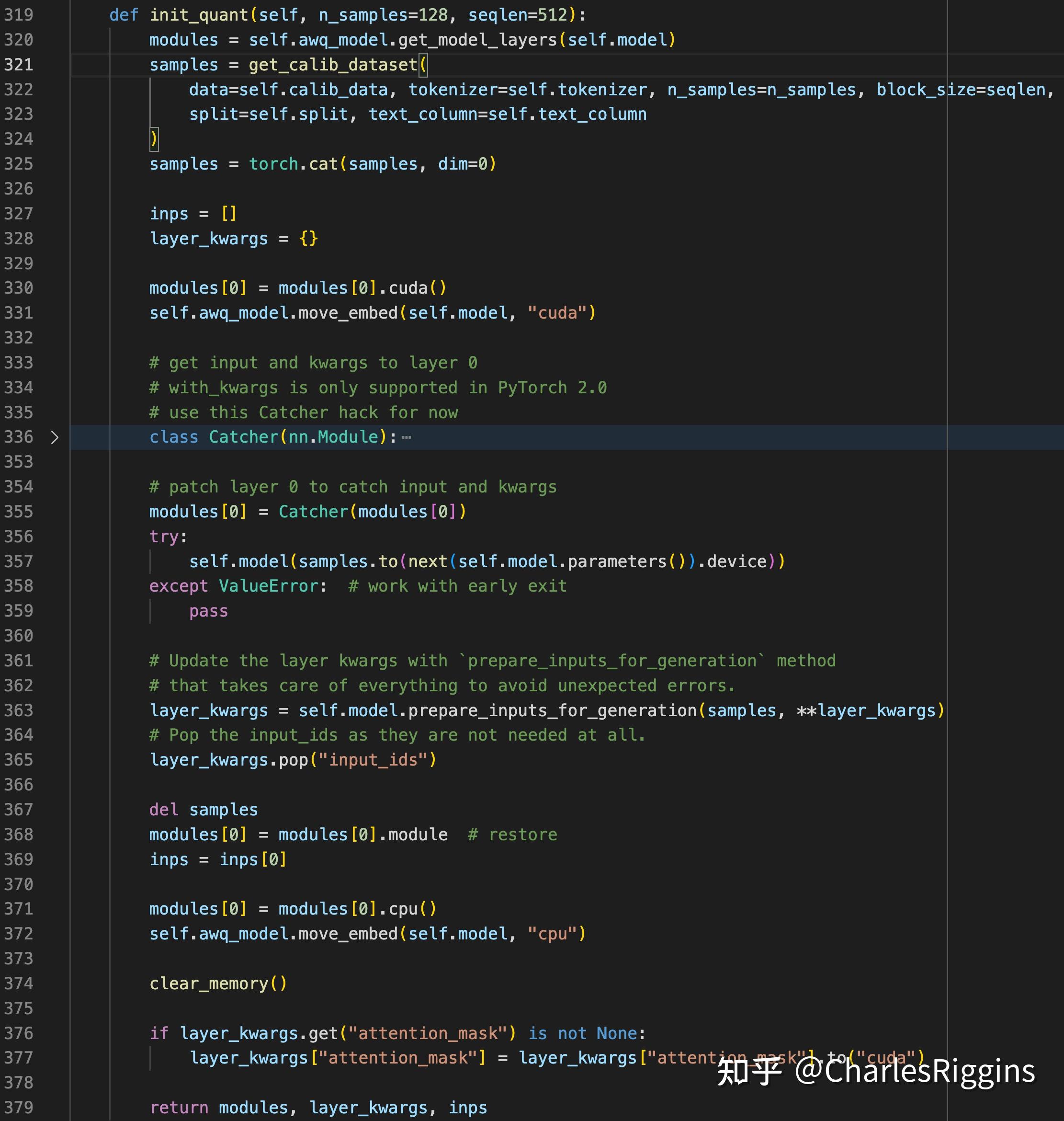Click the clear_memory function call
1064x1121 pixels.
[x=209, y=984]
